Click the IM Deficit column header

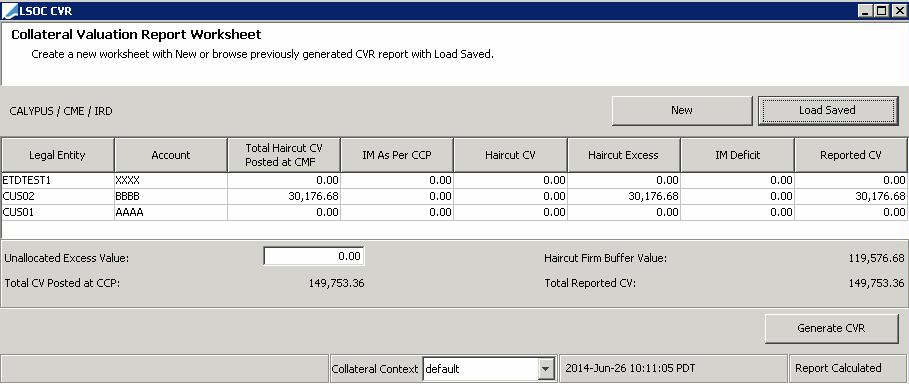737,155
